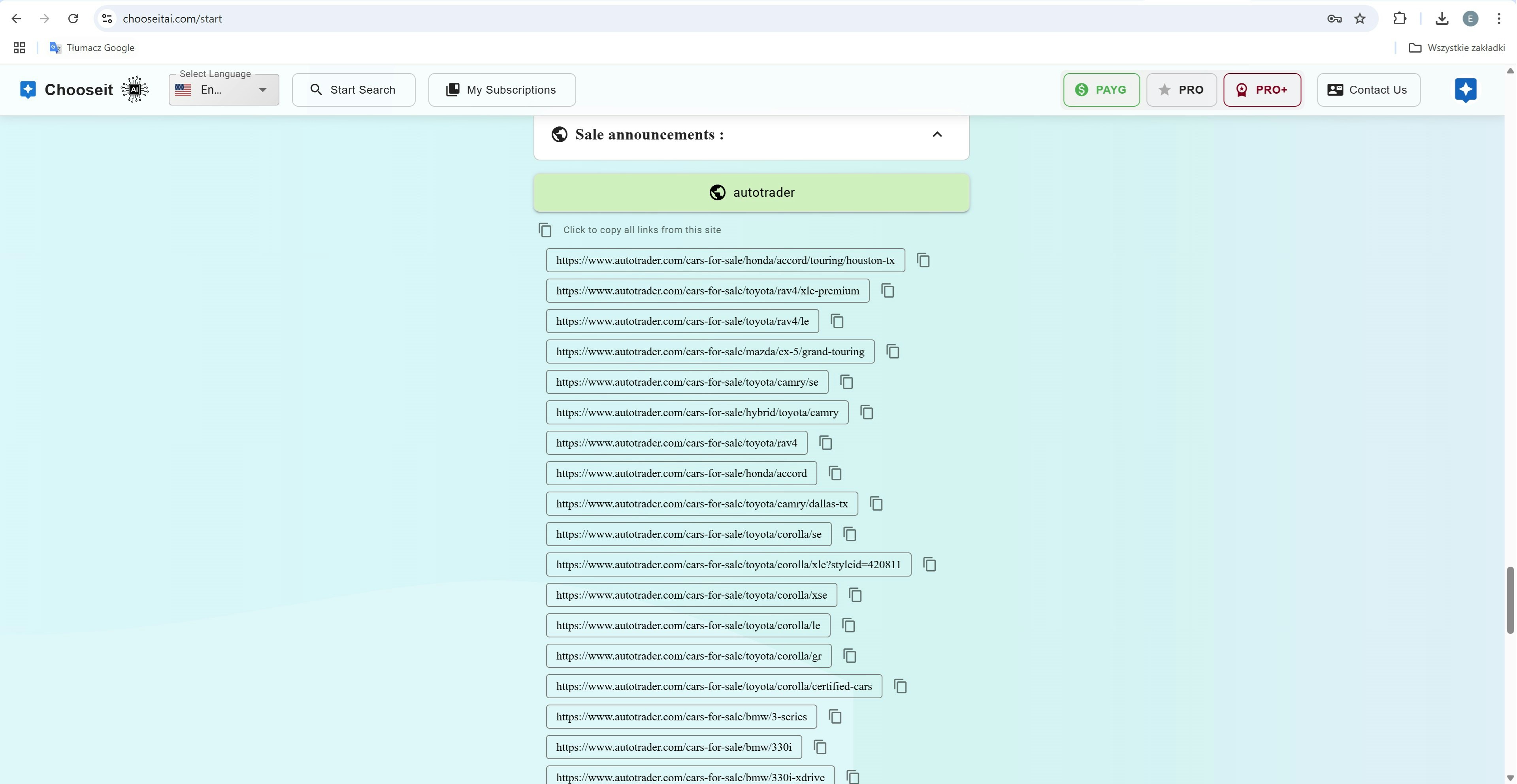Viewport: 1517px width, 784px height.
Task: Click blue star icon at top right
Action: click(x=1465, y=90)
